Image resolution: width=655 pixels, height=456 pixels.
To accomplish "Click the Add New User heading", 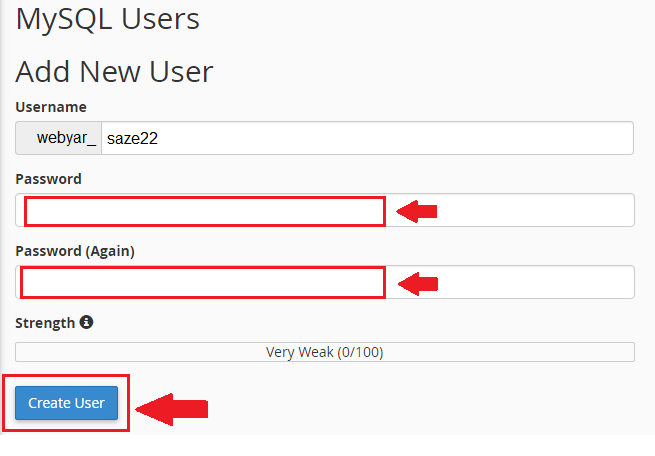I will (115, 72).
